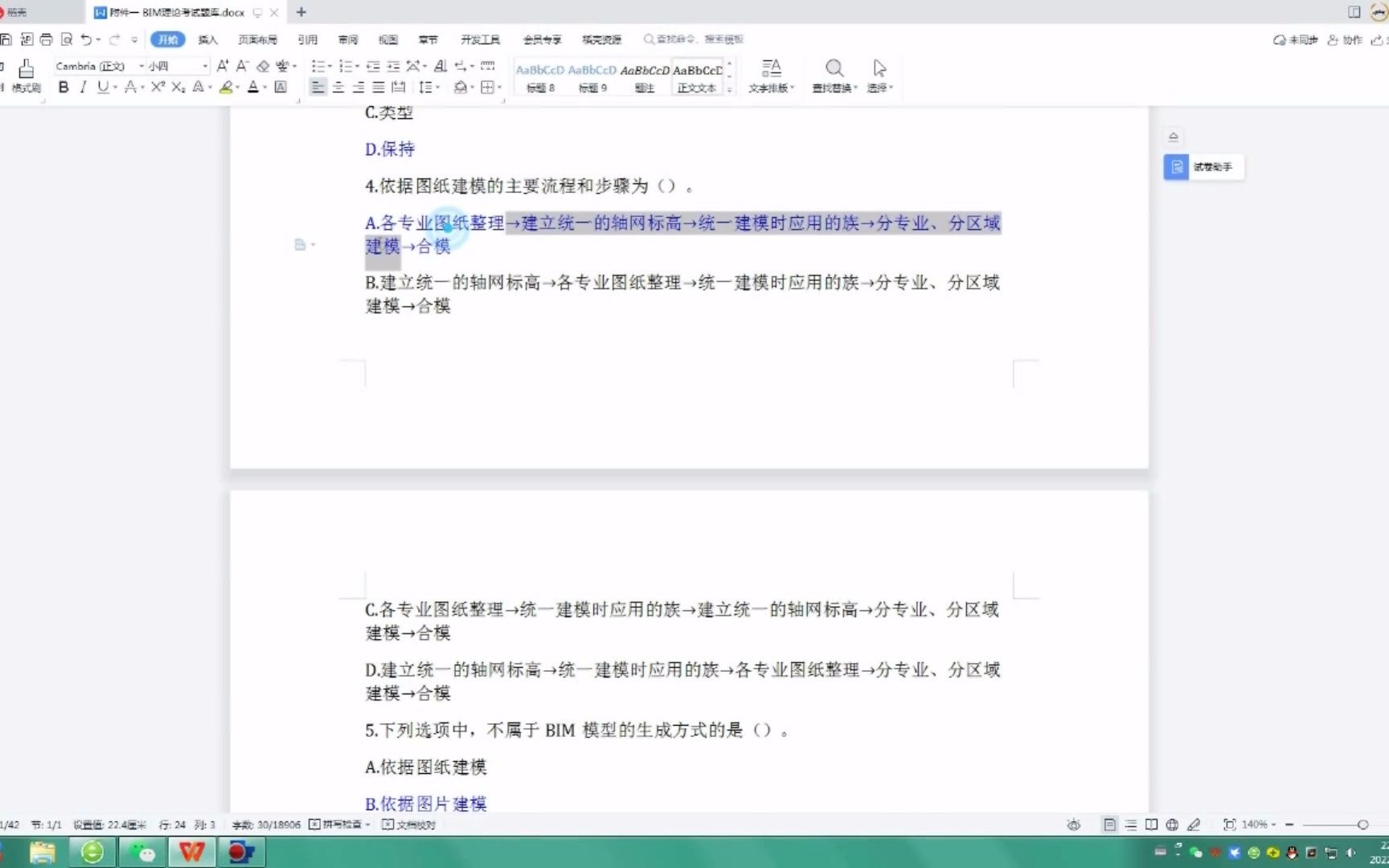This screenshot has height=868, width=1389.
Task: Click the character border icon
Action: [x=281, y=87]
